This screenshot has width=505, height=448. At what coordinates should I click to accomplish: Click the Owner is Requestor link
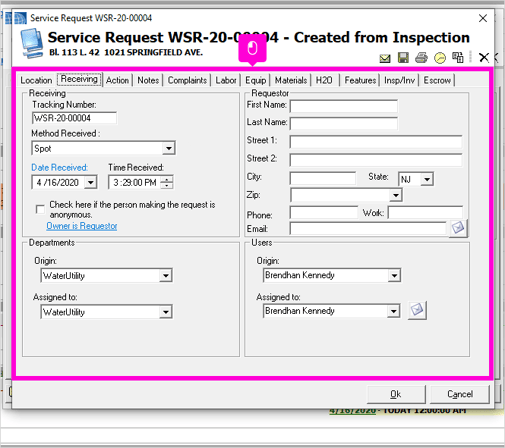[82, 226]
